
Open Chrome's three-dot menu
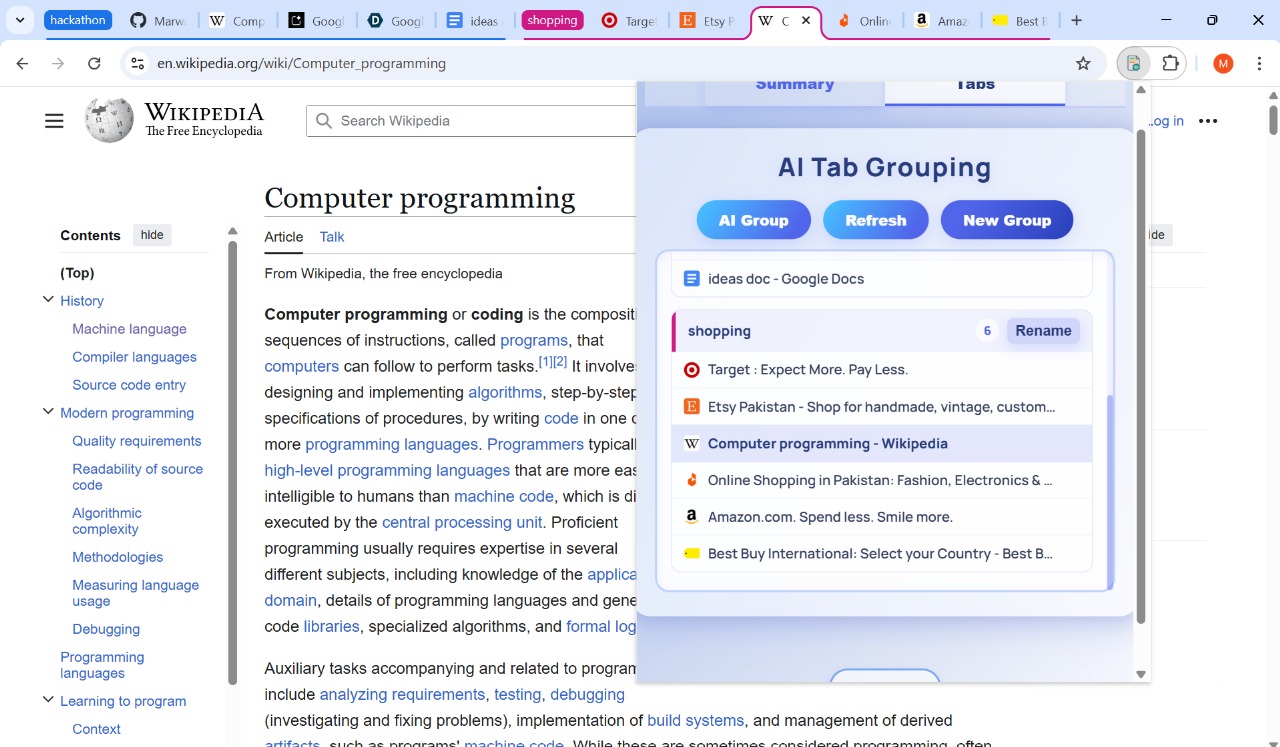click(x=1258, y=63)
